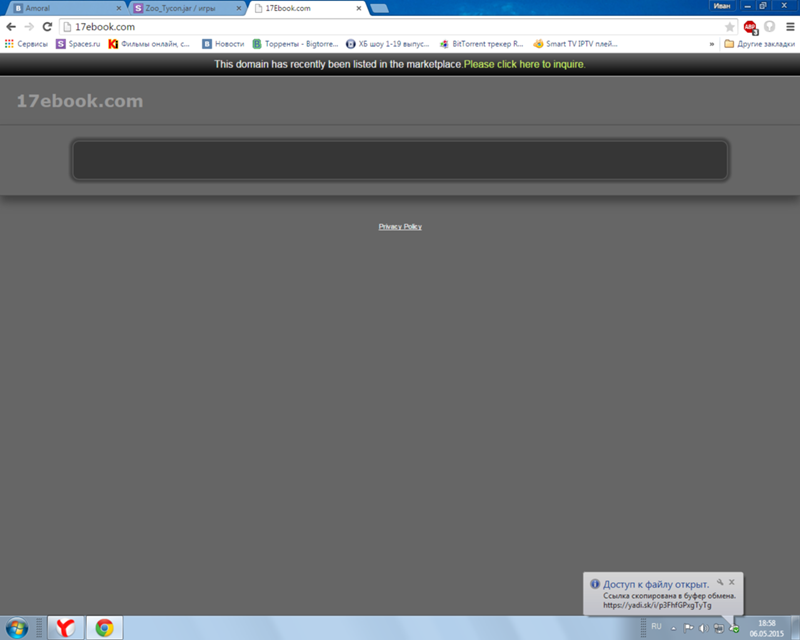
Task: Open the Chrome menu hamburger icon
Action: point(788,27)
